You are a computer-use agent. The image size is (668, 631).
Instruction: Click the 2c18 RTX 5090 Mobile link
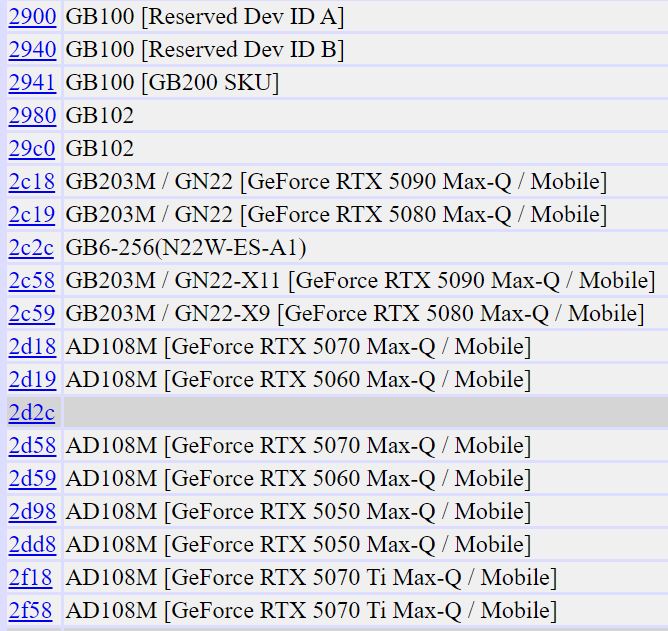coord(32,182)
